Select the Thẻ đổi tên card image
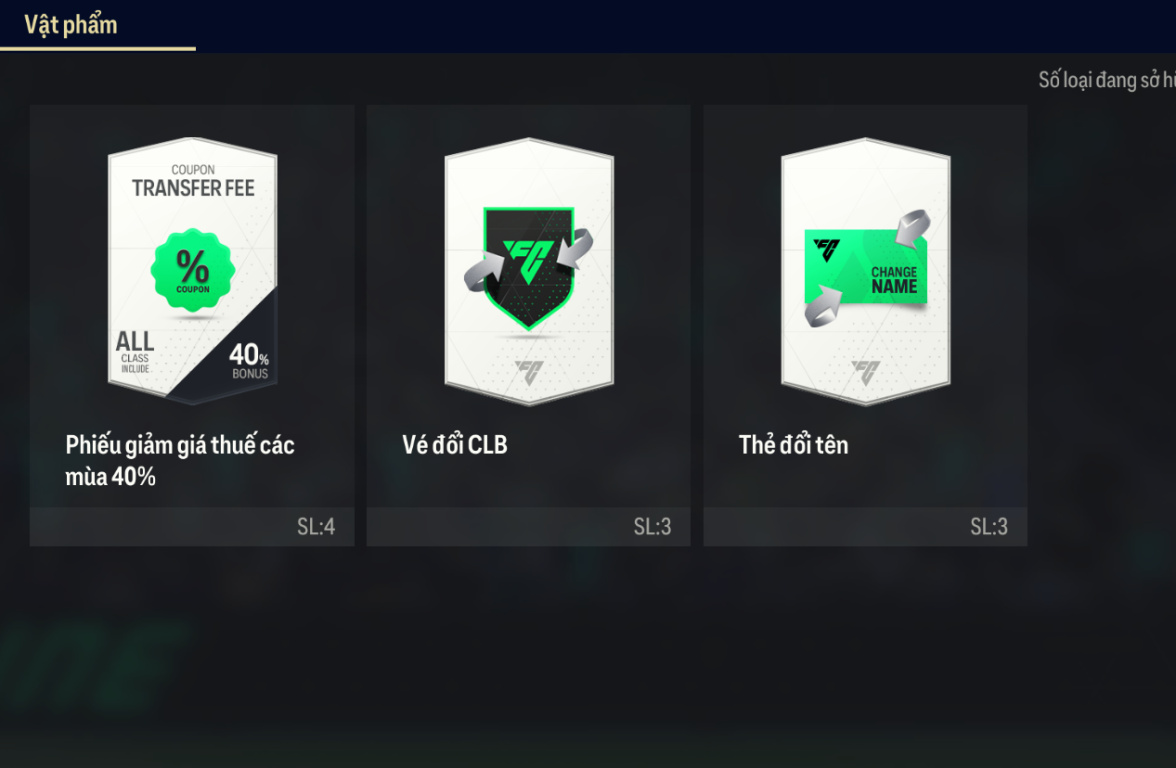The height and width of the screenshot is (768, 1176). [866, 271]
